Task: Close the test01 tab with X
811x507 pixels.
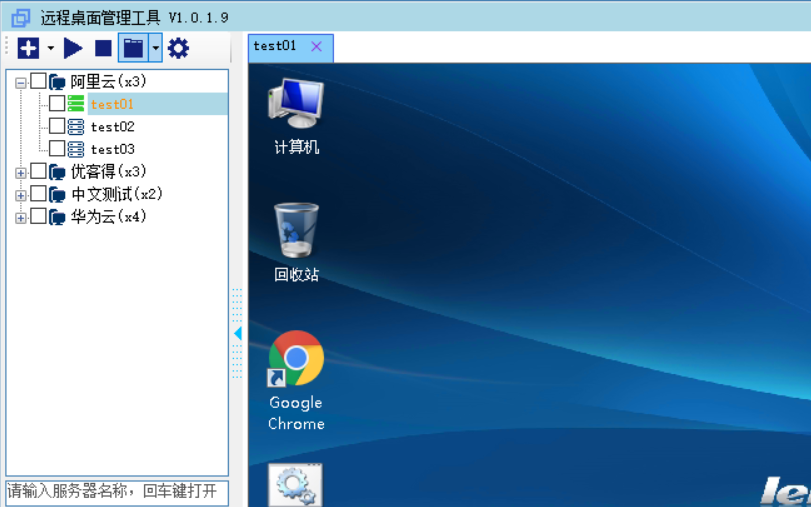Action: click(x=317, y=46)
